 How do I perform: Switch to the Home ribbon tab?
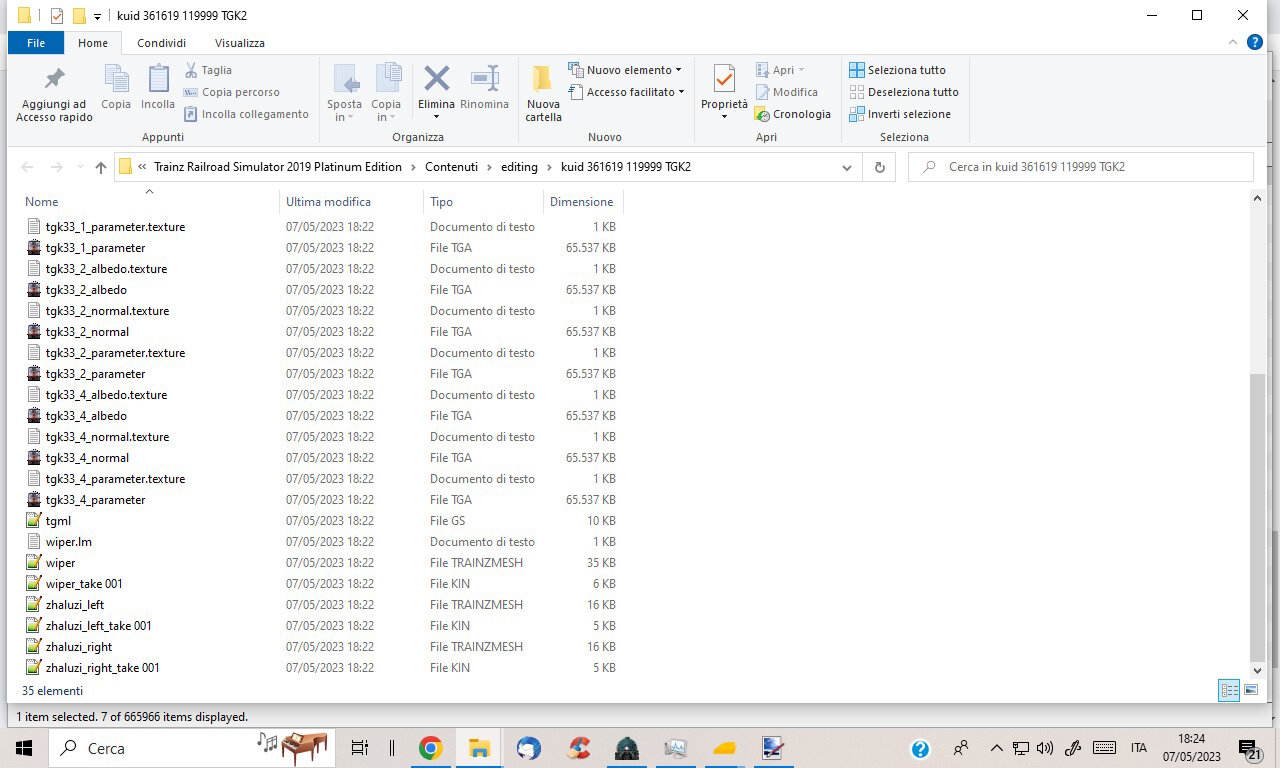[93, 43]
